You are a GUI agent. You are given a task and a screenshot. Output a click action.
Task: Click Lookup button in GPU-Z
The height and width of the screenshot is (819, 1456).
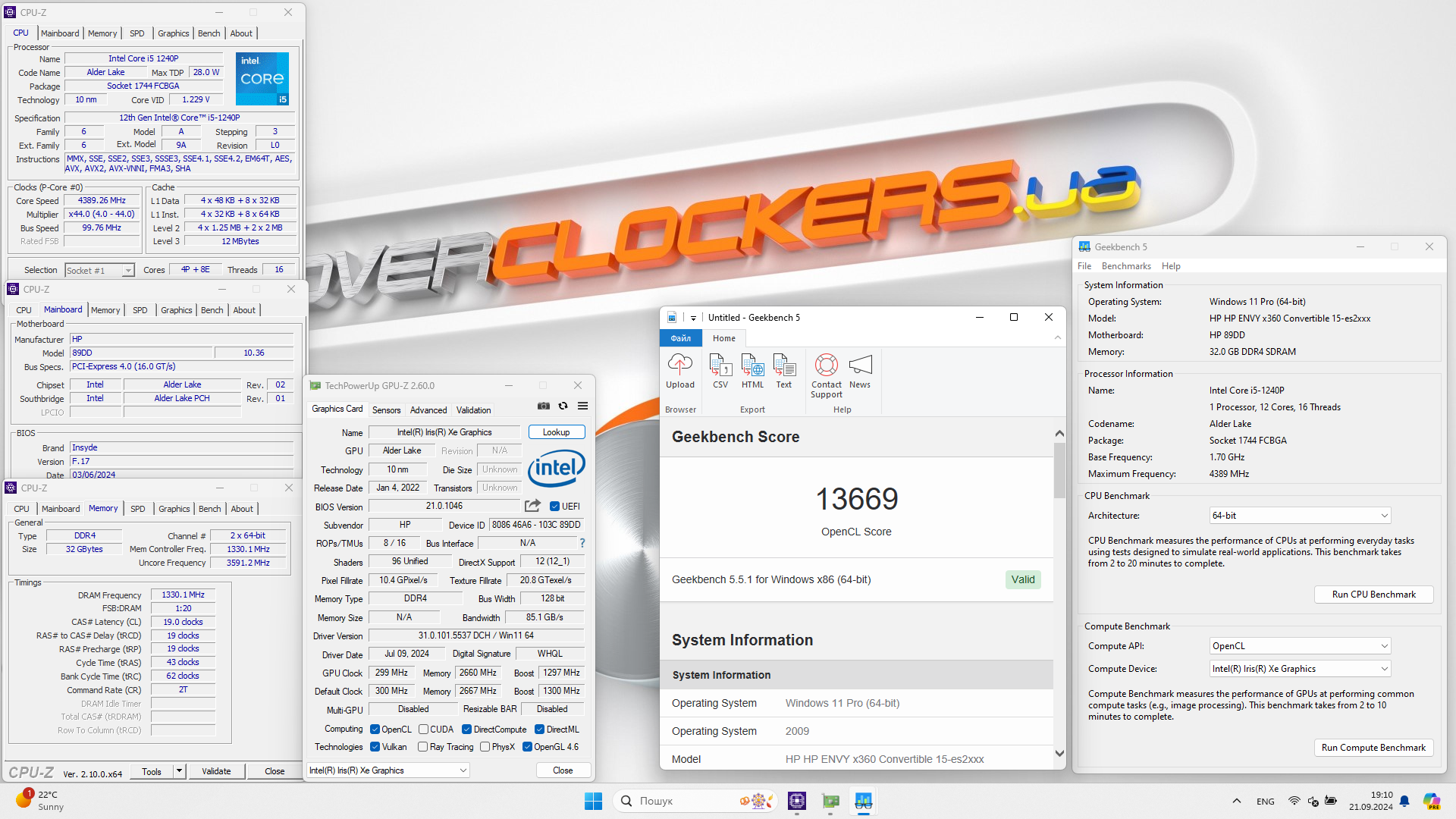pos(556,432)
